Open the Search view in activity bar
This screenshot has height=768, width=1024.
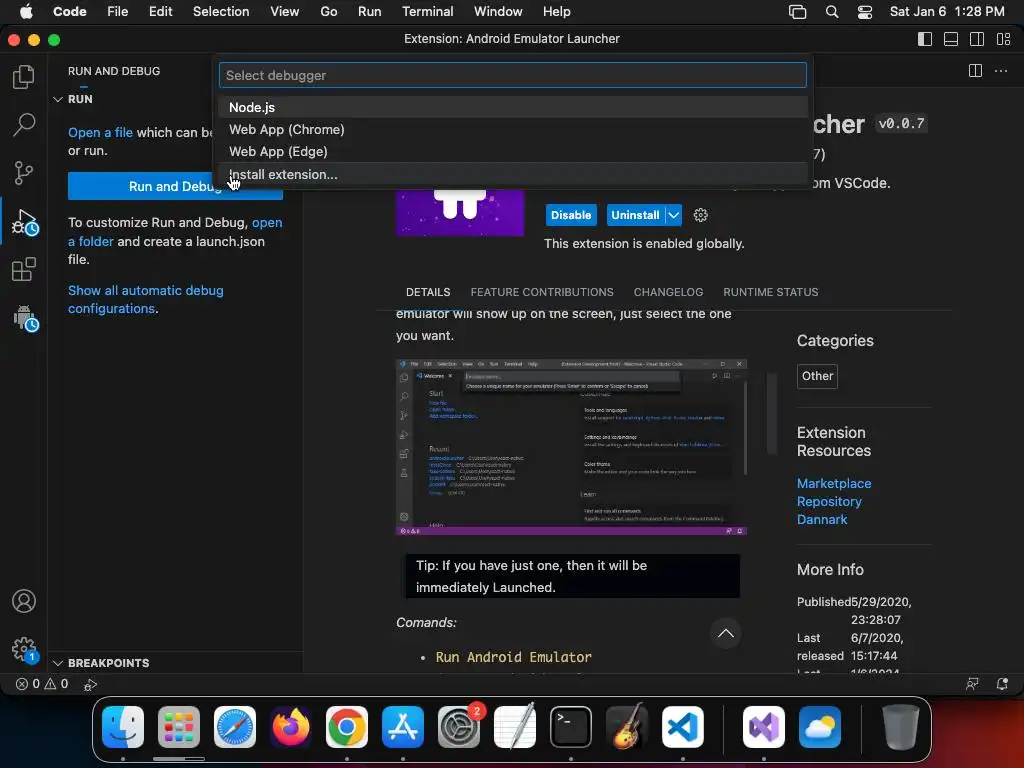click(x=24, y=124)
